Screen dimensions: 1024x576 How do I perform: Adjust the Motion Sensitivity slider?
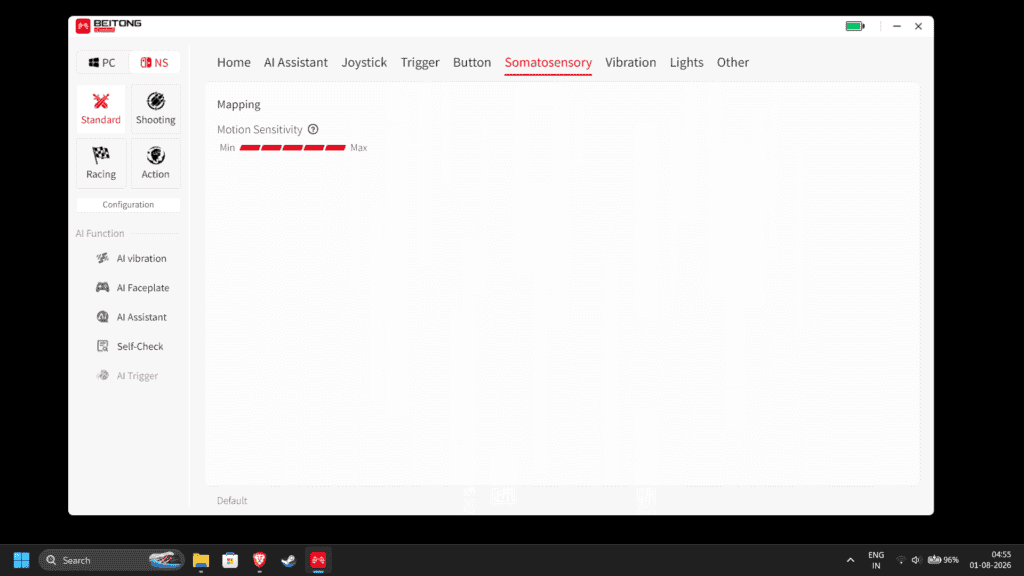click(293, 148)
